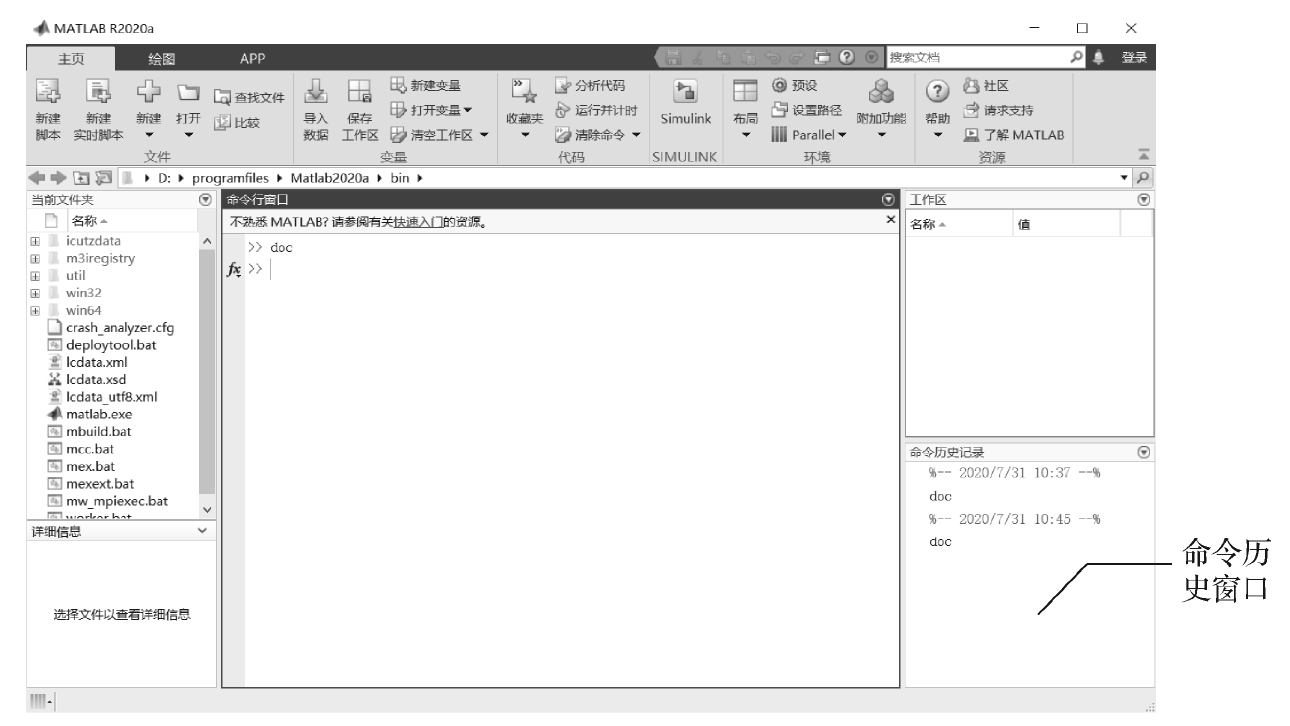Click 请求支持 request support
1290x726 pixels.
click(999, 111)
